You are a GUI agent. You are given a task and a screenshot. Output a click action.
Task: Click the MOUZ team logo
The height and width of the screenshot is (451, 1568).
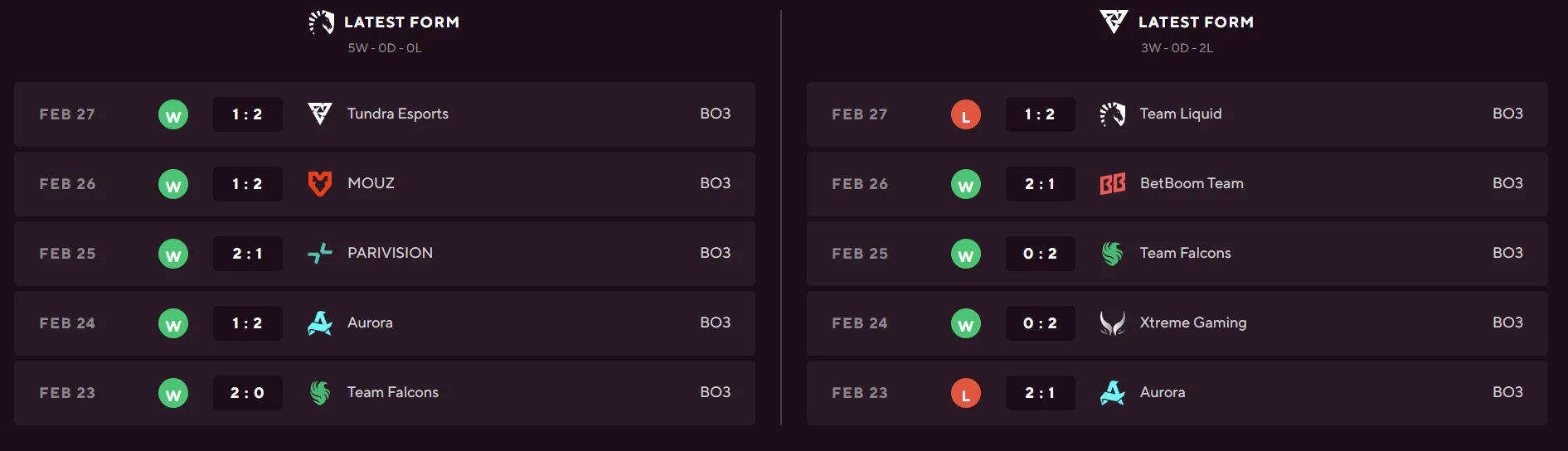(x=320, y=183)
